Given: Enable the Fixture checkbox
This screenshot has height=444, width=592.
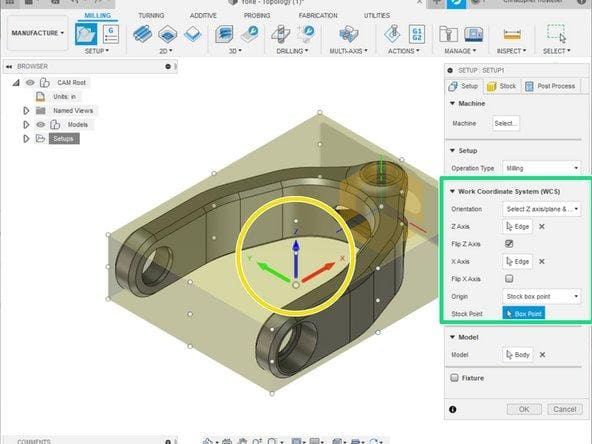Looking at the screenshot, I should pyautogui.click(x=455, y=378).
